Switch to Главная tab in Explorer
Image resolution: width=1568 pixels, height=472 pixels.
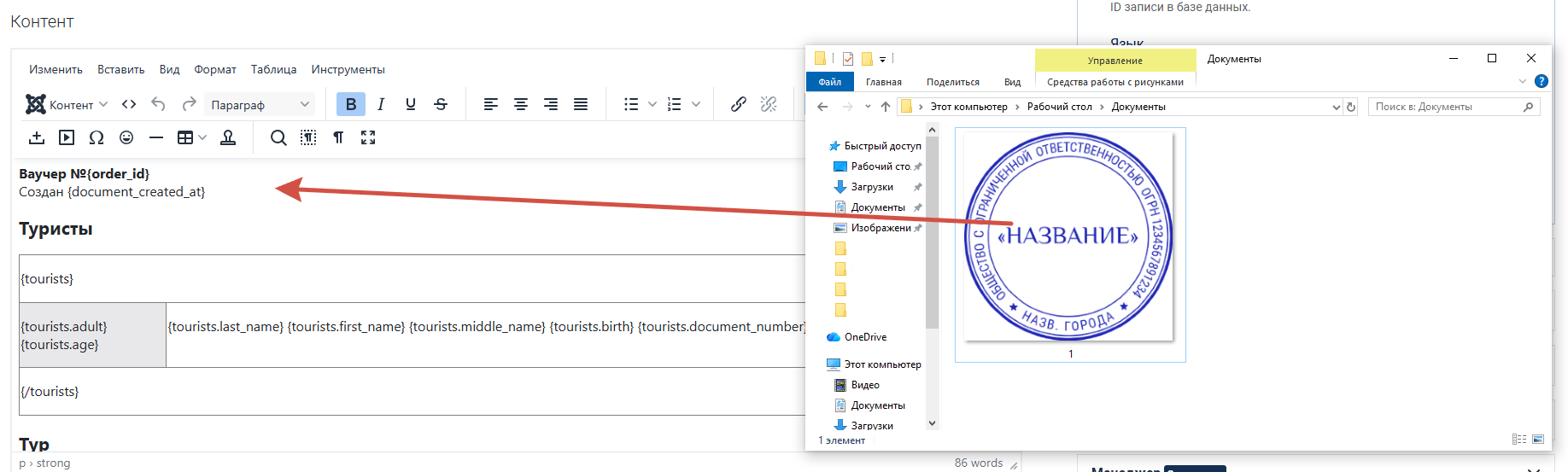point(884,82)
